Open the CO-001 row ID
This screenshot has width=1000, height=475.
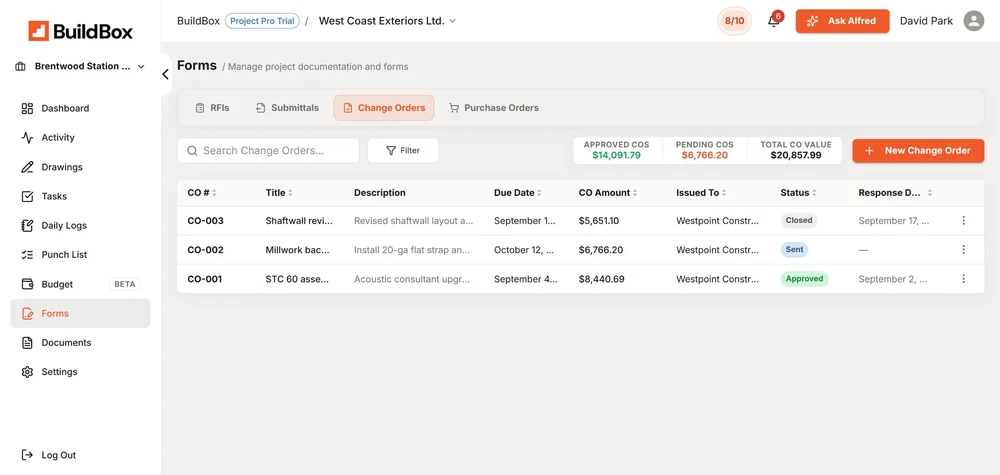(x=205, y=279)
